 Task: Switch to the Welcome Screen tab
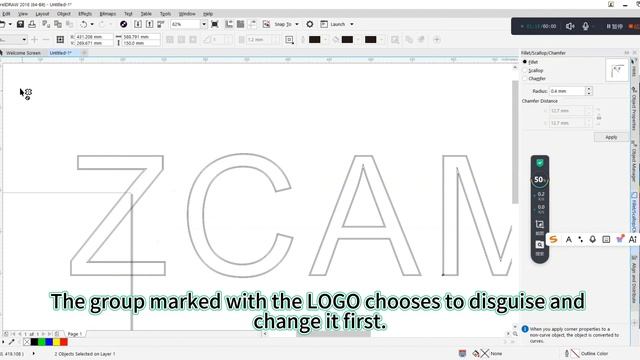[23, 53]
